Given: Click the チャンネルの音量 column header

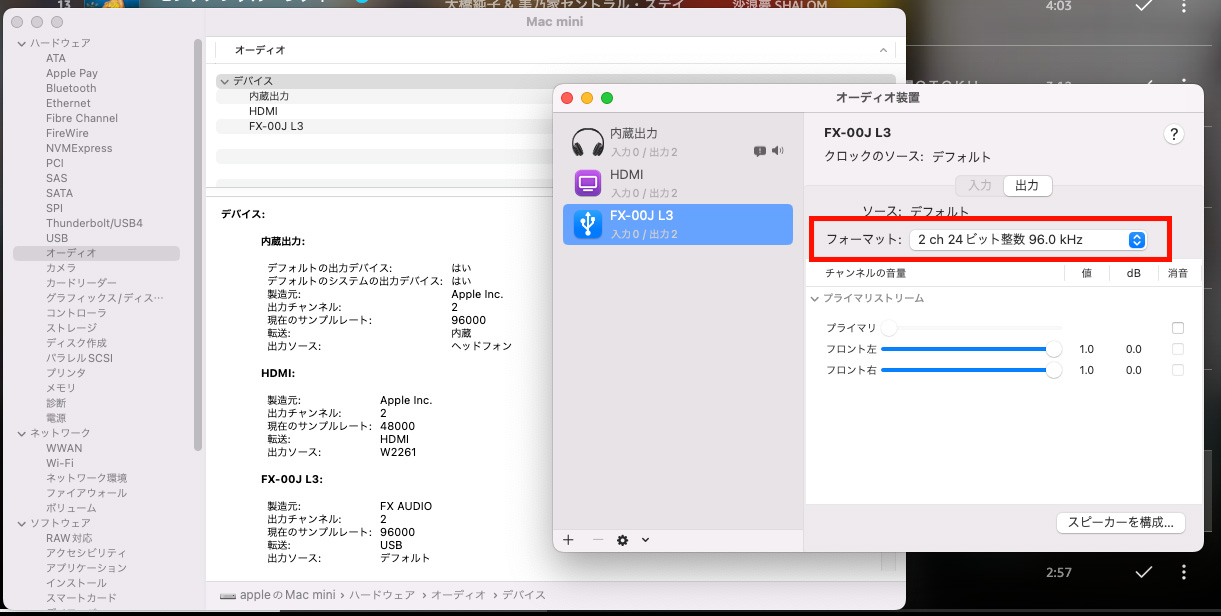Looking at the screenshot, I should 866,273.
